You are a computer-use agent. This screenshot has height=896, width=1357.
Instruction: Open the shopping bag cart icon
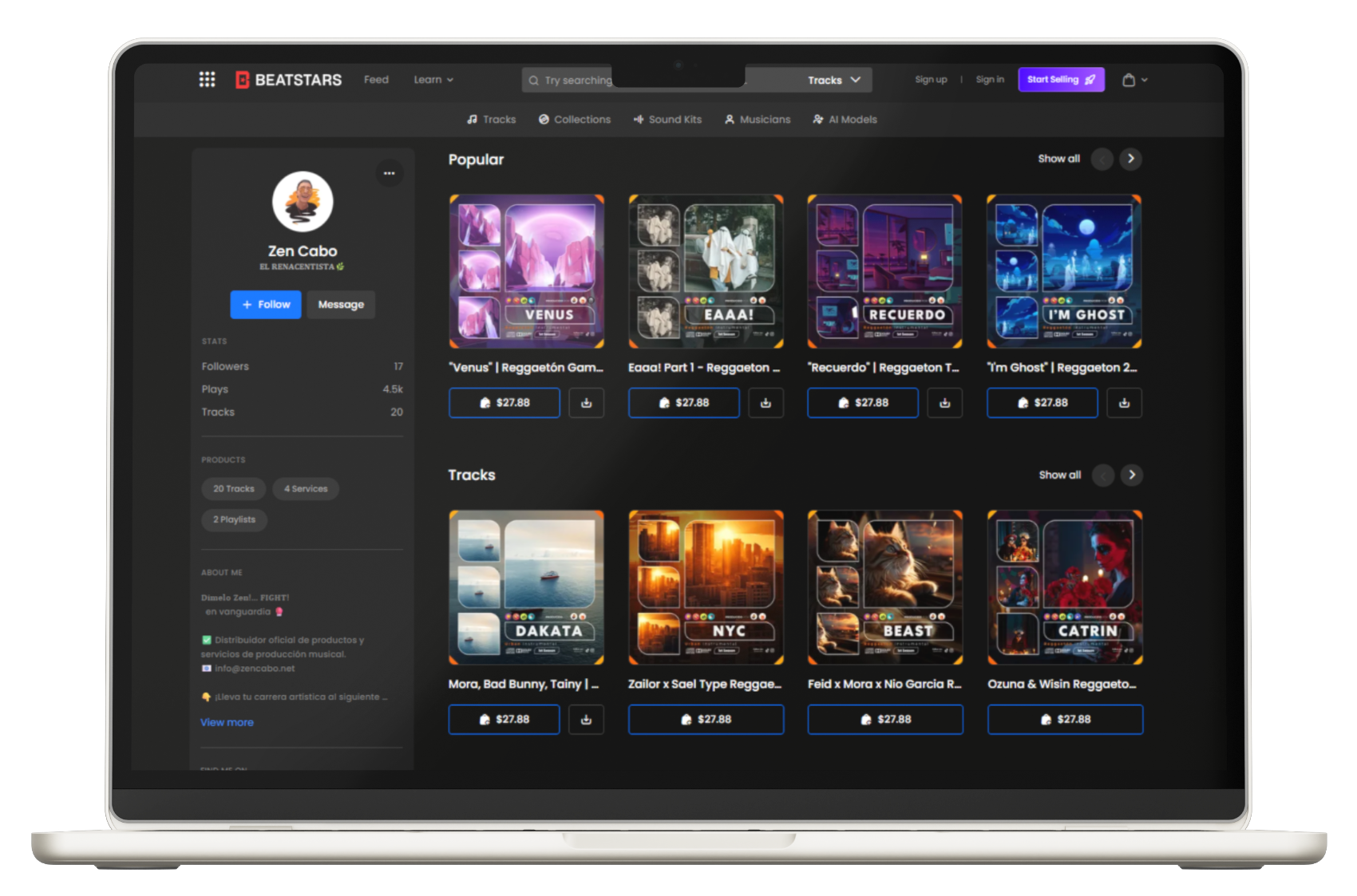coord(1128,80)
